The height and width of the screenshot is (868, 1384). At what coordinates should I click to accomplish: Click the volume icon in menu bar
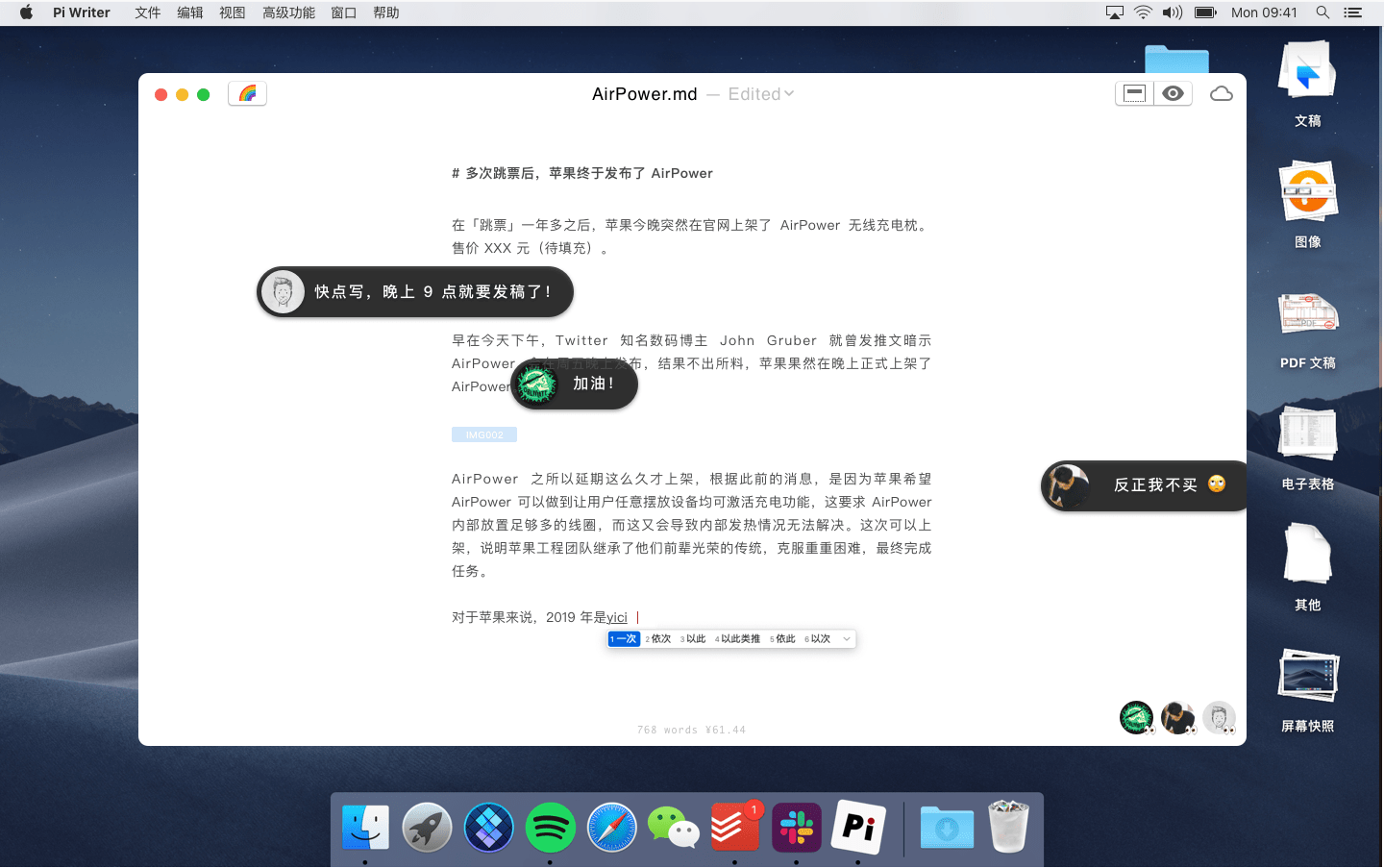click(1173, 12)
